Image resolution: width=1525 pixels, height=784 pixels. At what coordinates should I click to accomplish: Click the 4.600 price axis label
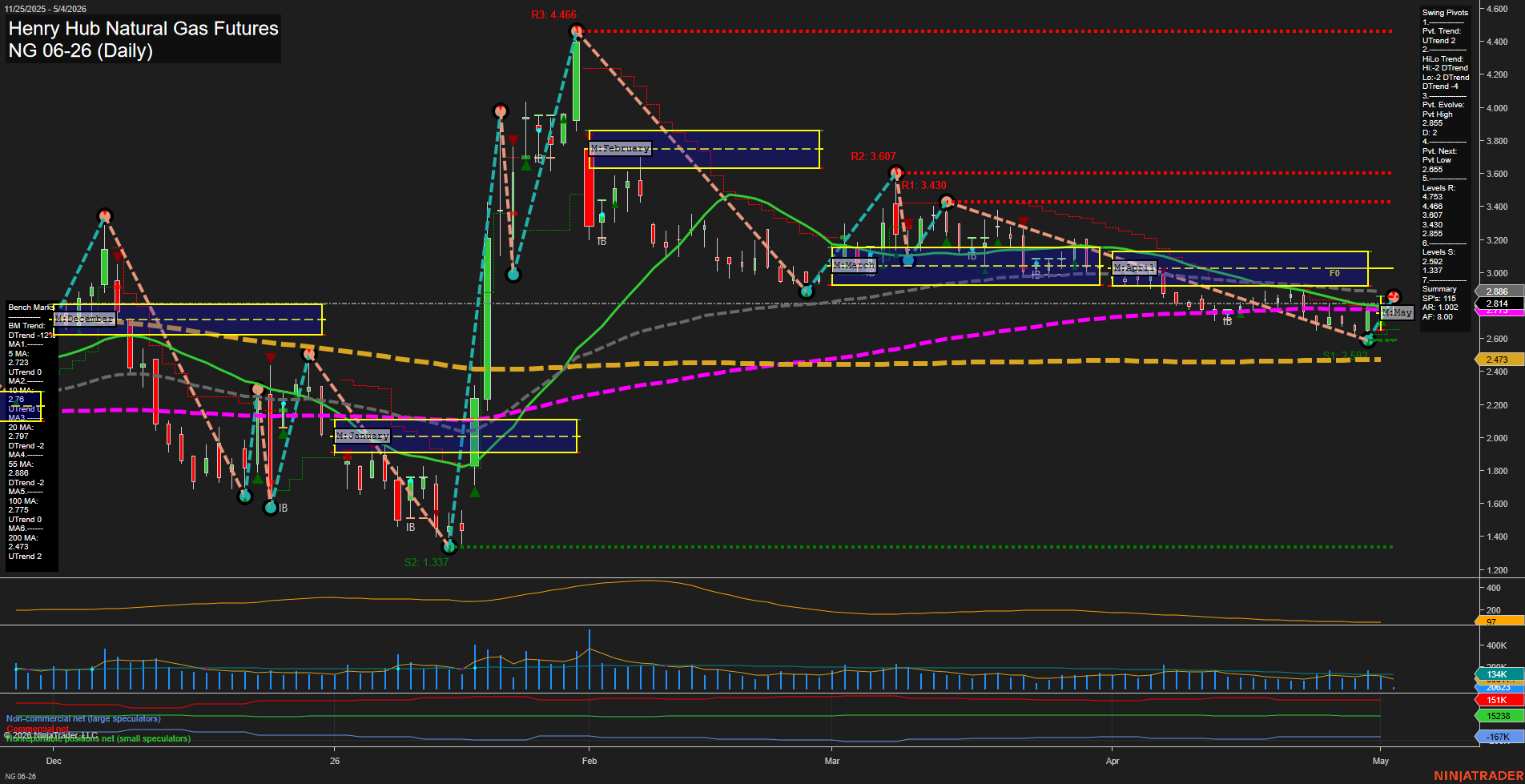click(1497, 9)
